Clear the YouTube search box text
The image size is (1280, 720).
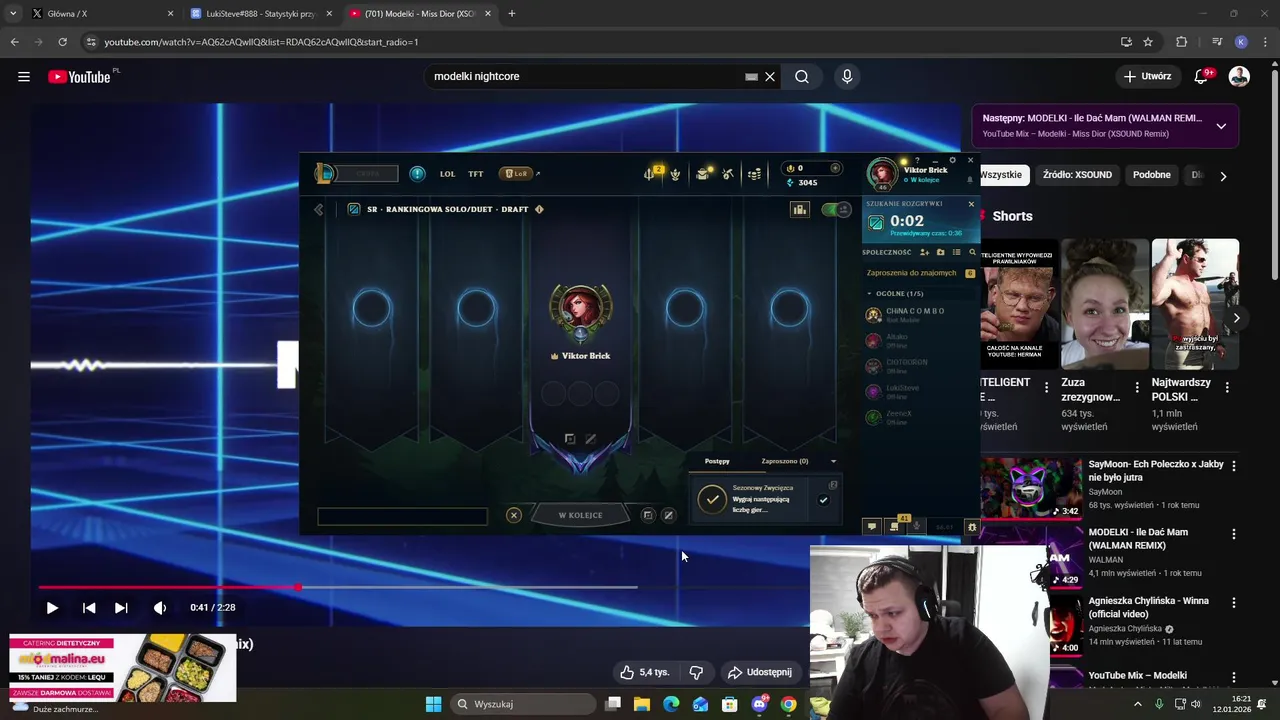coord(770,76)
